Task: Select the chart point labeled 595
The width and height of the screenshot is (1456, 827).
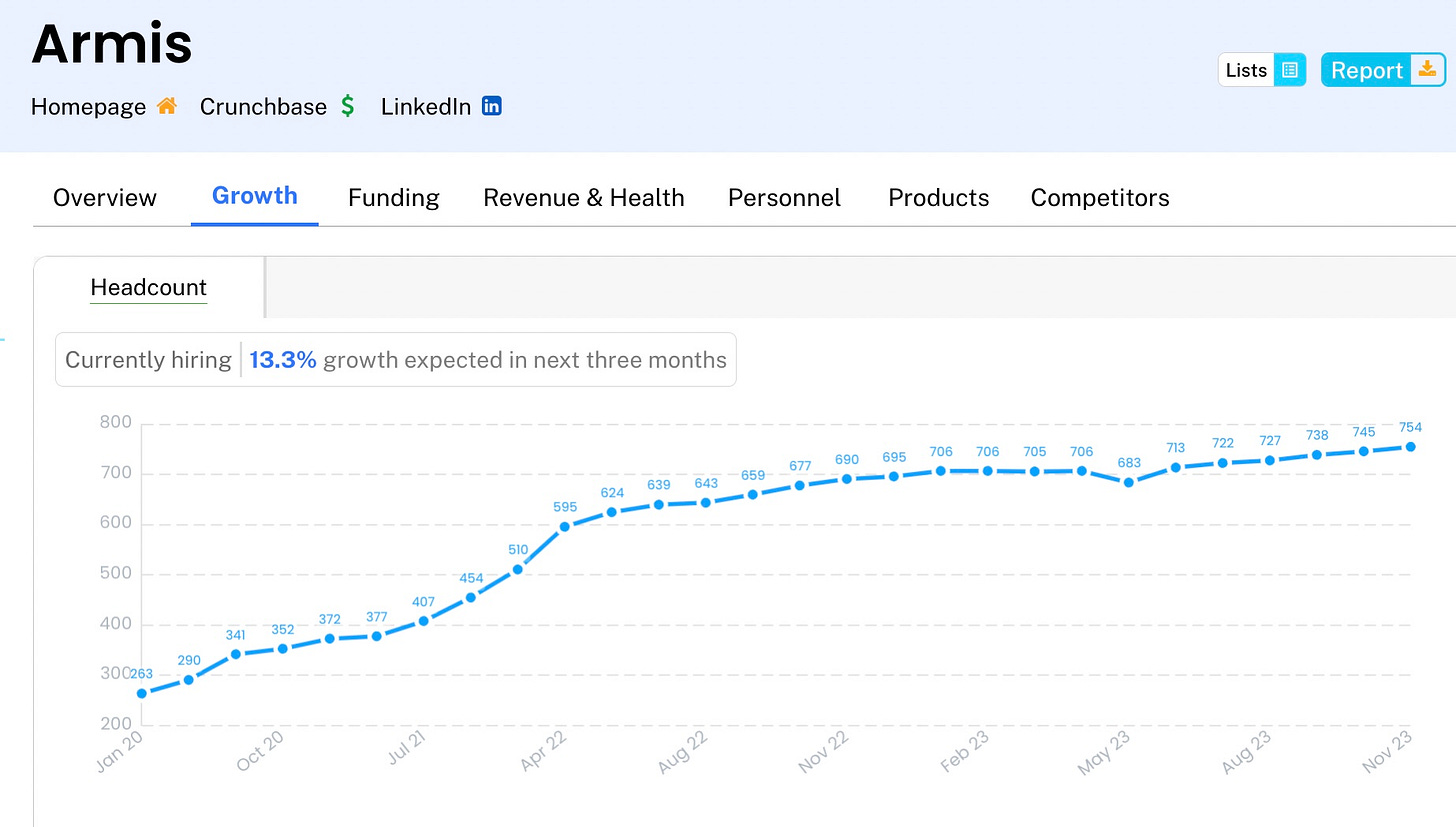Action: point(565,526)
